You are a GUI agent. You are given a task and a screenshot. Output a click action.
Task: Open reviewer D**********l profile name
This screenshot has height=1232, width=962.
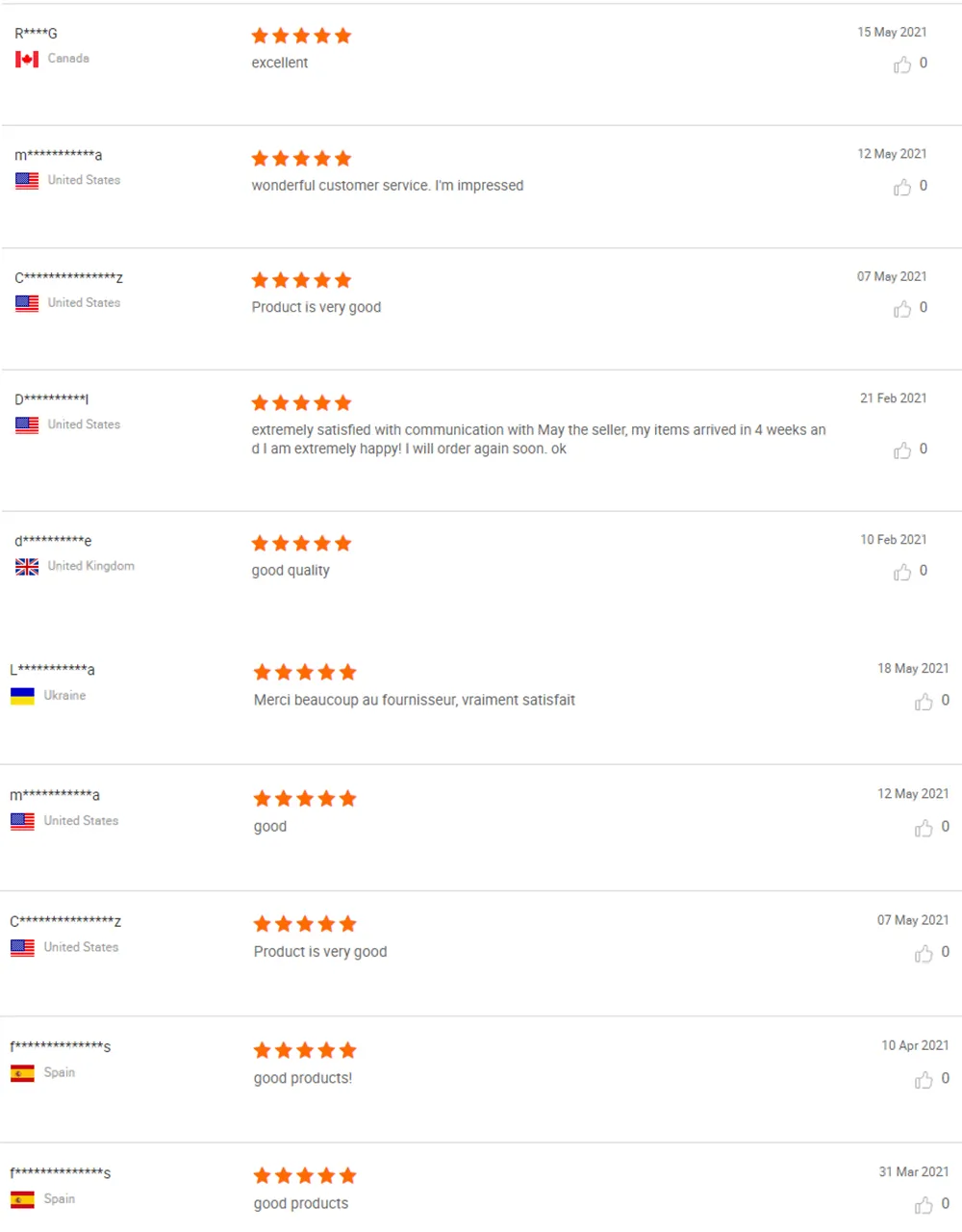coord(52,398)
